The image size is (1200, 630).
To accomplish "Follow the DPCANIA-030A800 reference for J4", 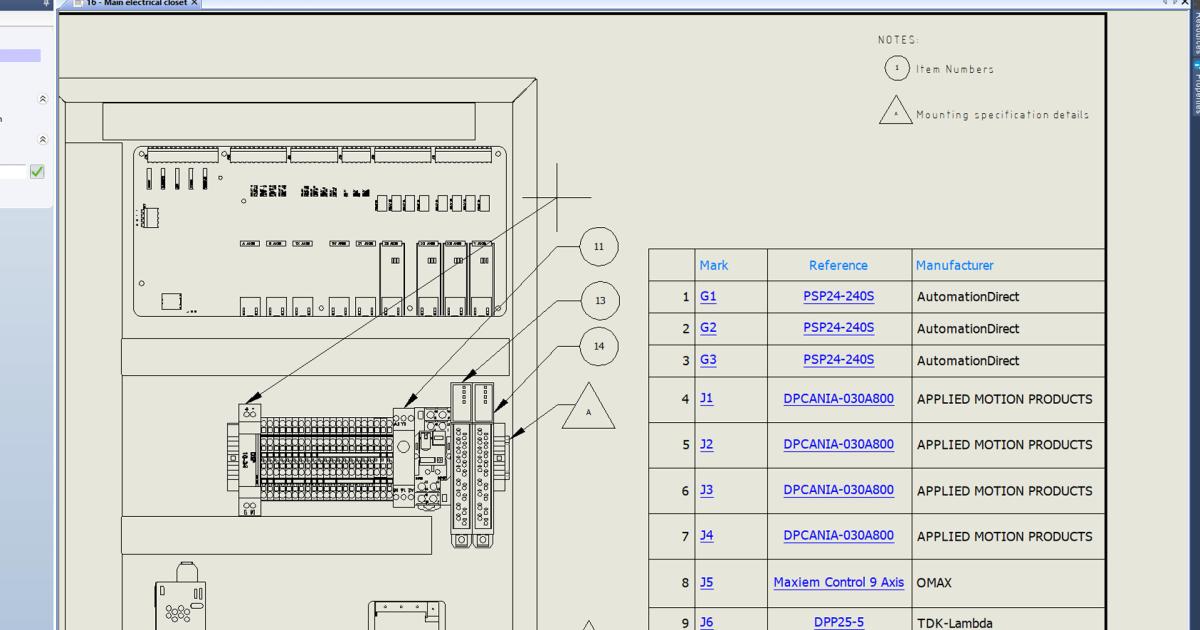I will pos(838,536).
